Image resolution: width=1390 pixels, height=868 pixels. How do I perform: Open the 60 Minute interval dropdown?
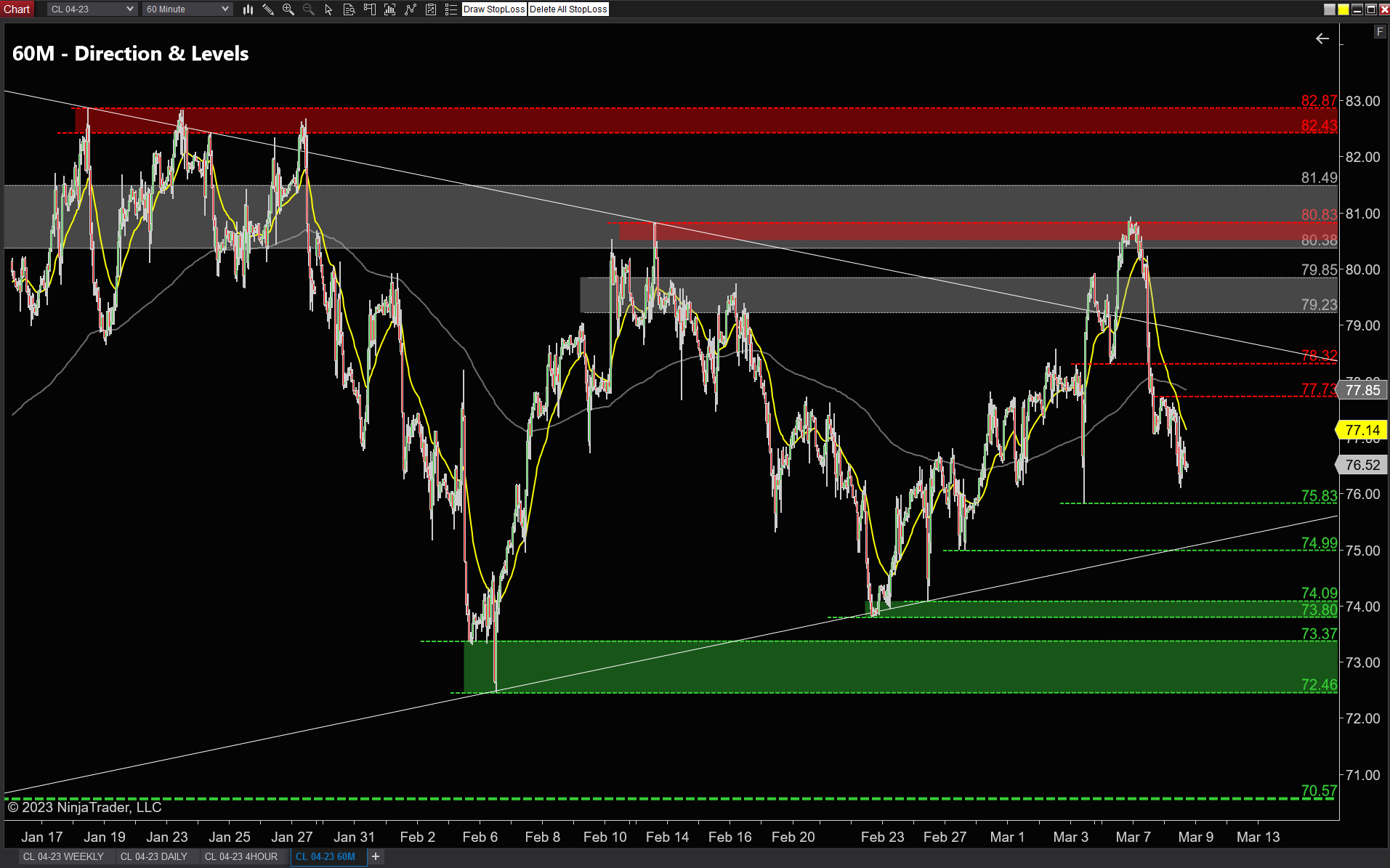click(187, 9)
